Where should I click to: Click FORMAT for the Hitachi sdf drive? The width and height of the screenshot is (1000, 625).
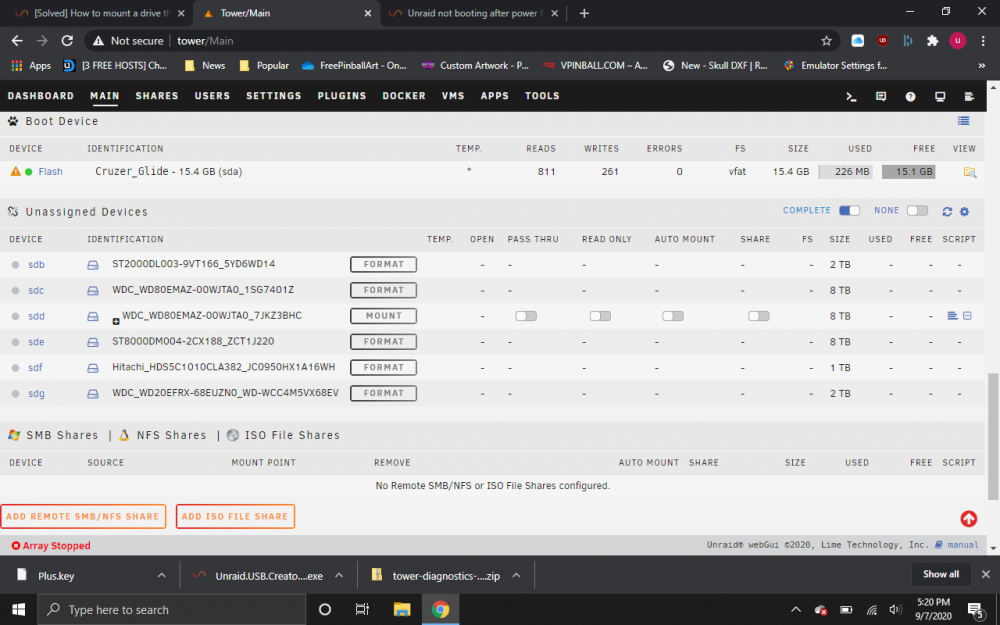(383, 367)
